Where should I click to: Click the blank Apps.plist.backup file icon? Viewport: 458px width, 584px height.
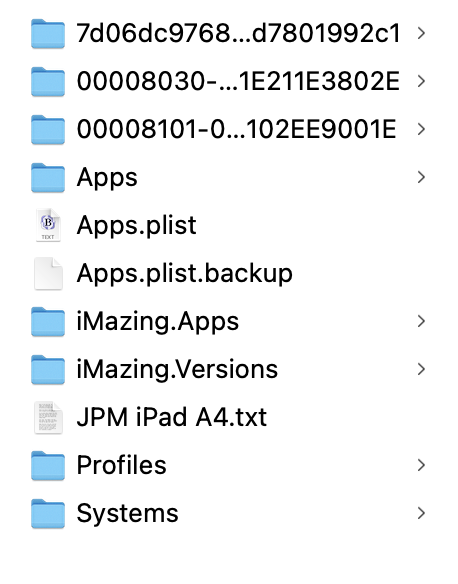(48, 273)
